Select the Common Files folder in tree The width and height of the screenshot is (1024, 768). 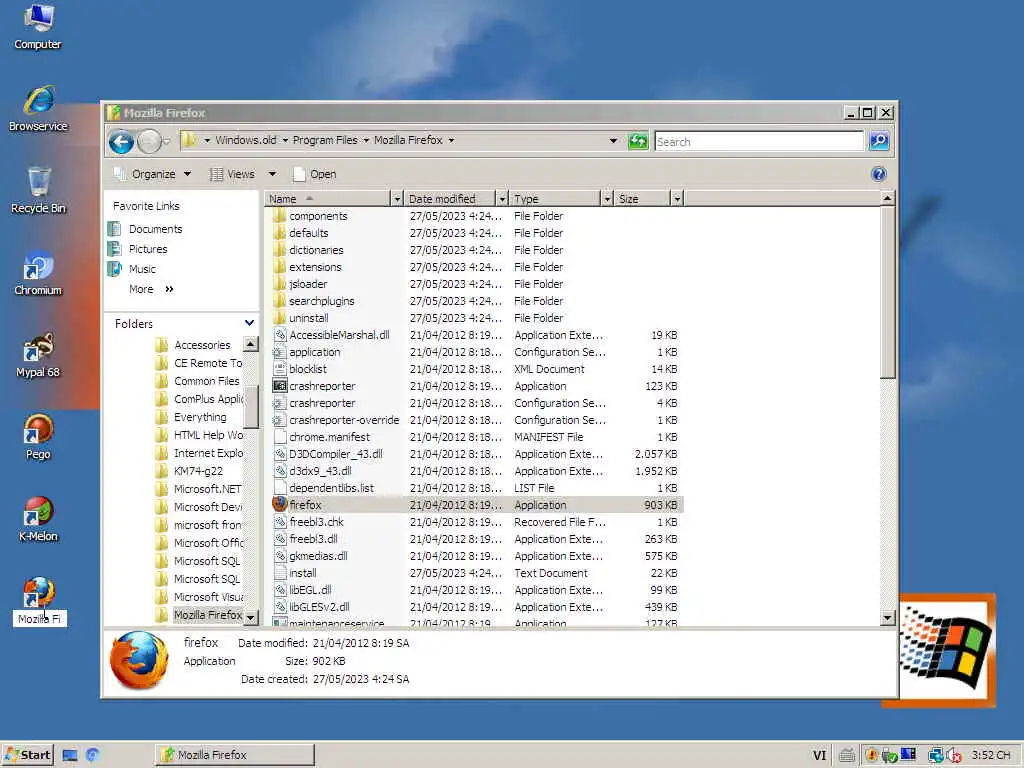[206, 381]
